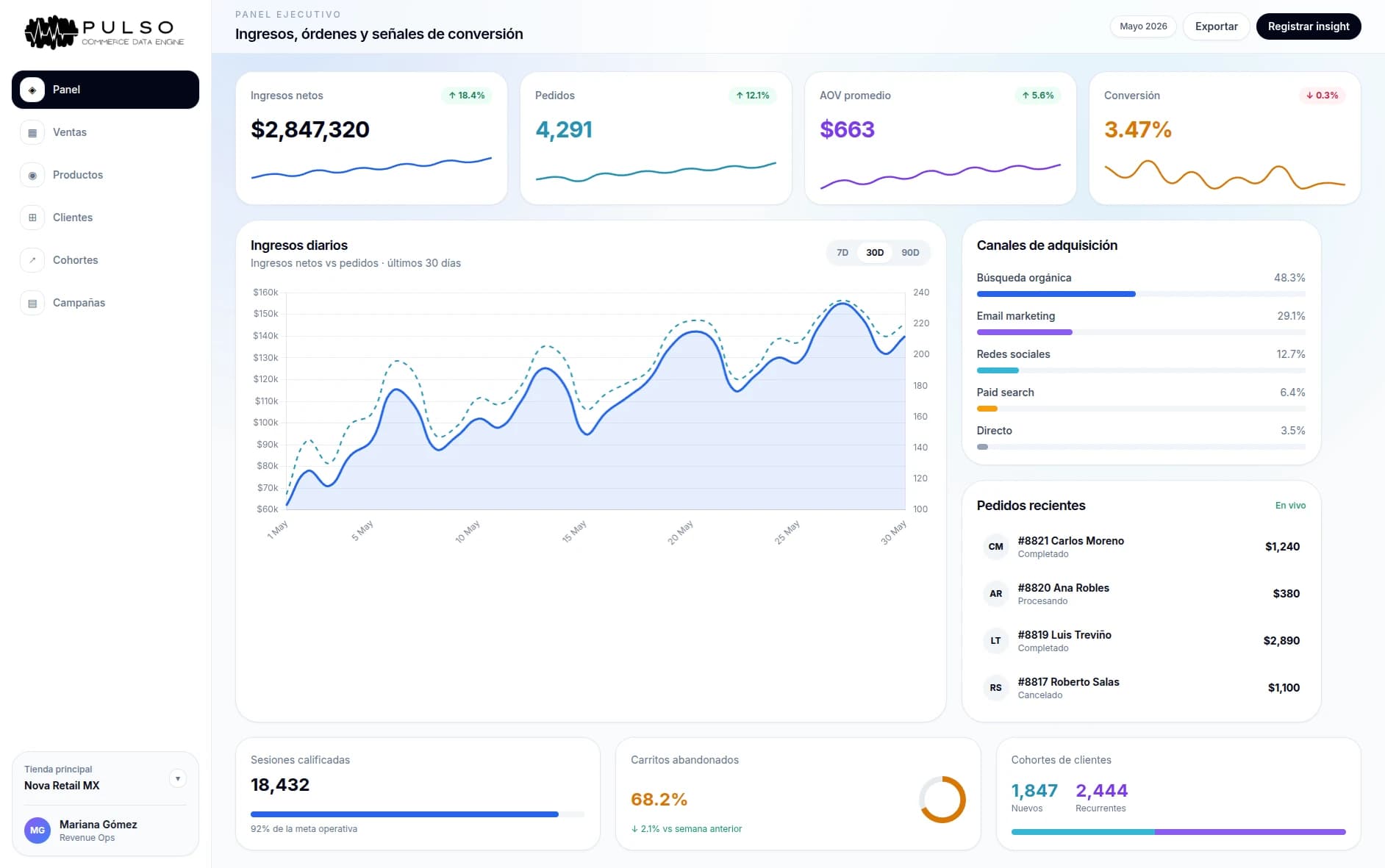Click the 2,444 Recurrentes count
Screen dimensions: 1385x868
(1101, 791)
